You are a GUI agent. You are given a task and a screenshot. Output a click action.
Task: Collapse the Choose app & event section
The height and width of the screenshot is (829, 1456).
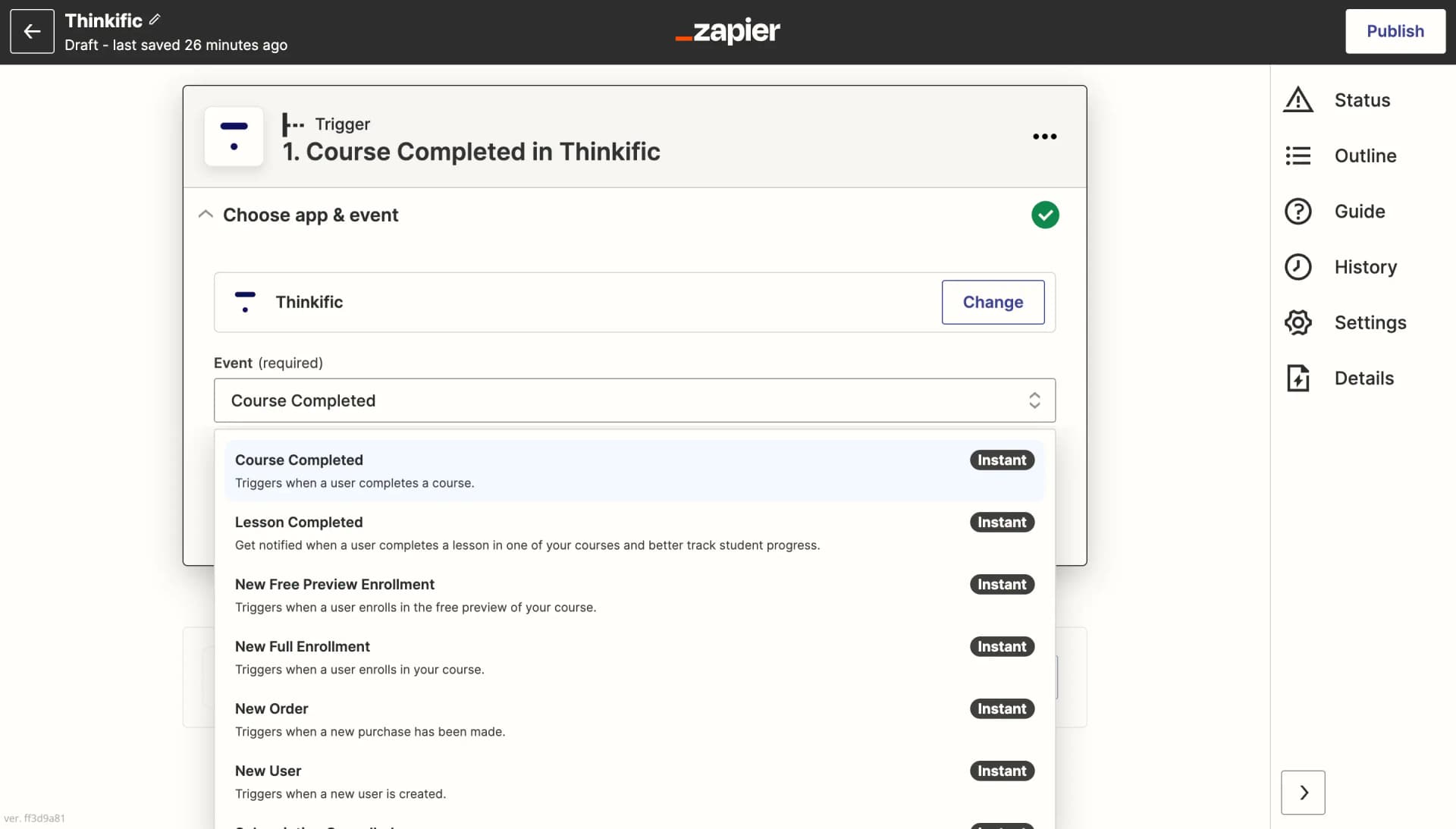click(206, 215)
